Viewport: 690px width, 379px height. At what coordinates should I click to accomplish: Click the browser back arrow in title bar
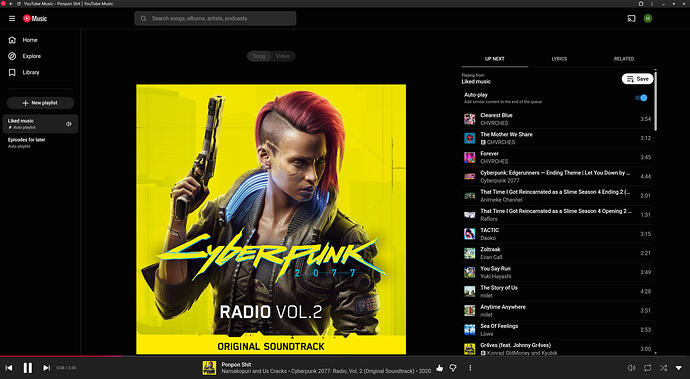pyautogui.click(x=11, y=4)
